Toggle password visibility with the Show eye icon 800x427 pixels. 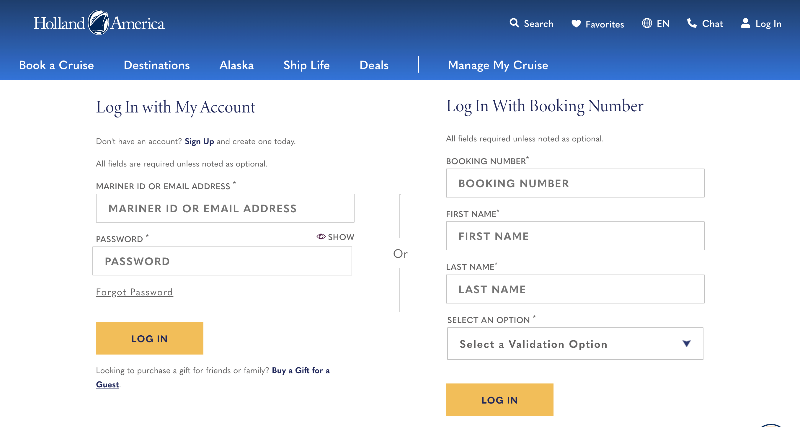(x=321, y=237)
